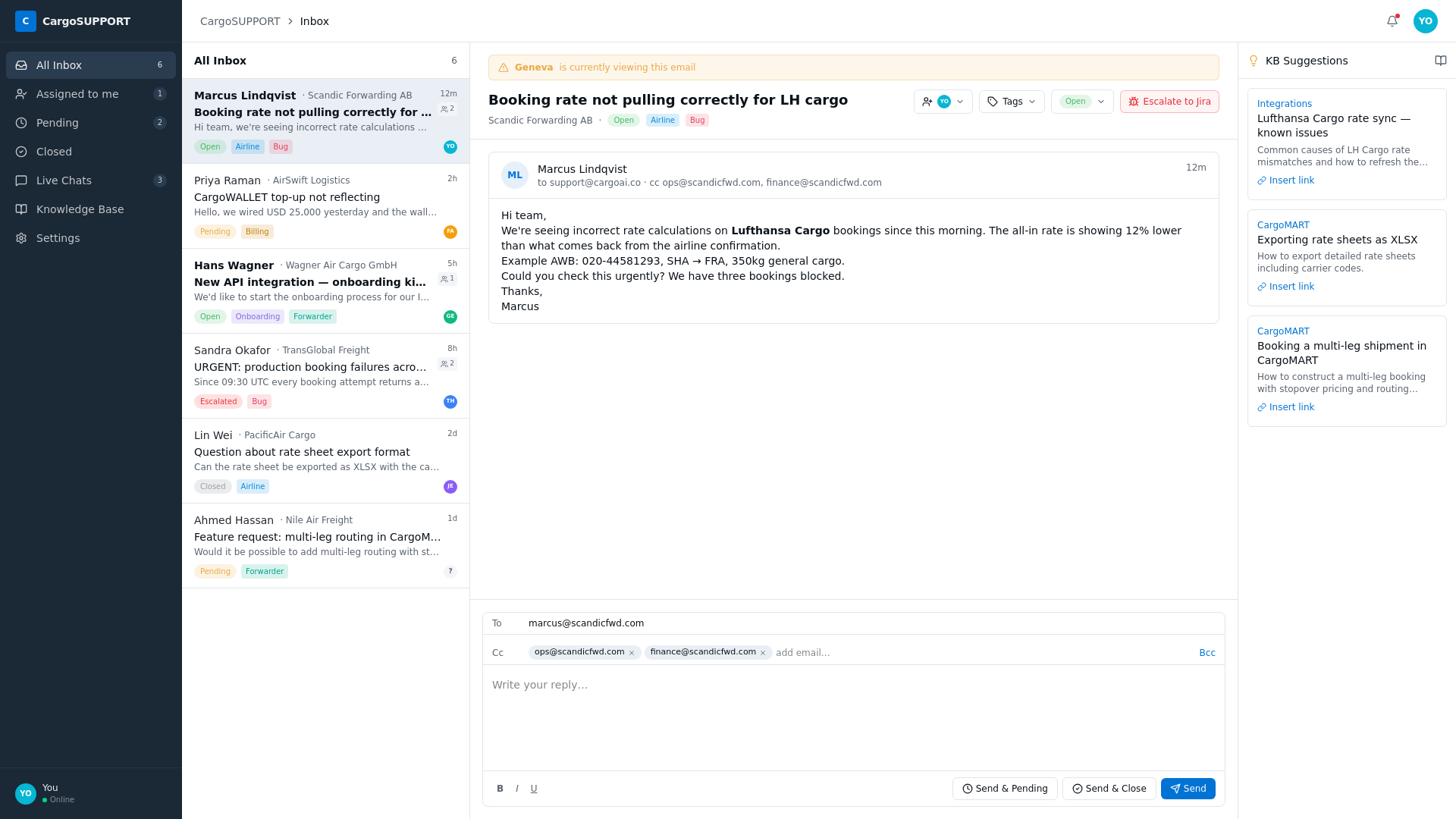Apply underline formatting in reply editor
1456x819 pixels.
(534, 789)
